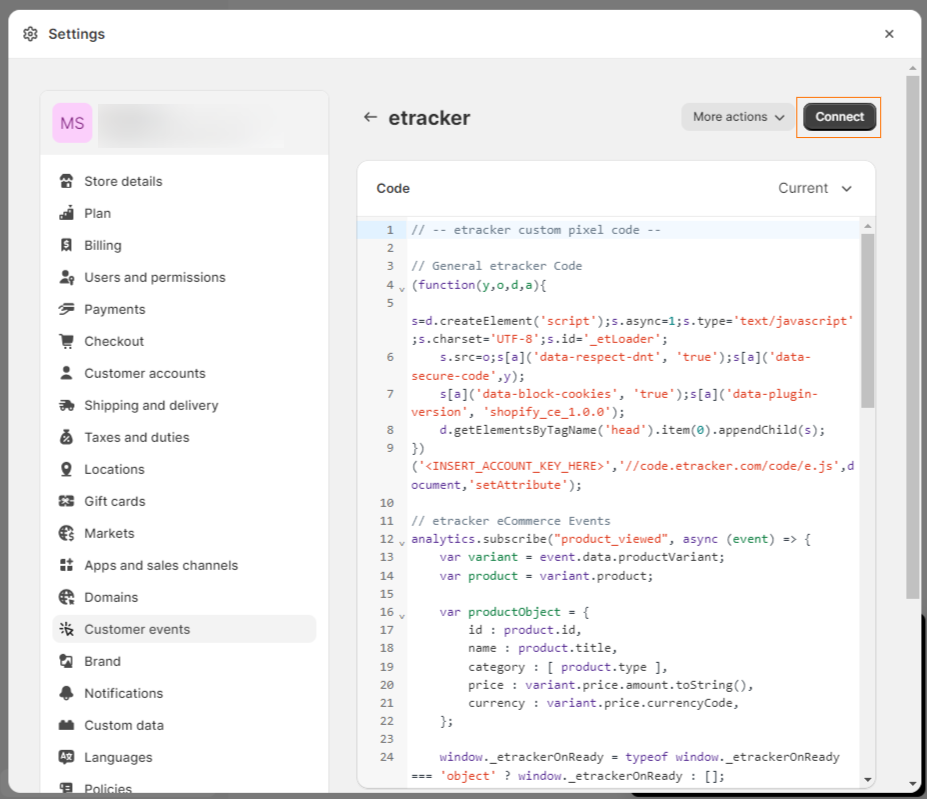
Task: Click the Connect button
Action: coord(839,117)
